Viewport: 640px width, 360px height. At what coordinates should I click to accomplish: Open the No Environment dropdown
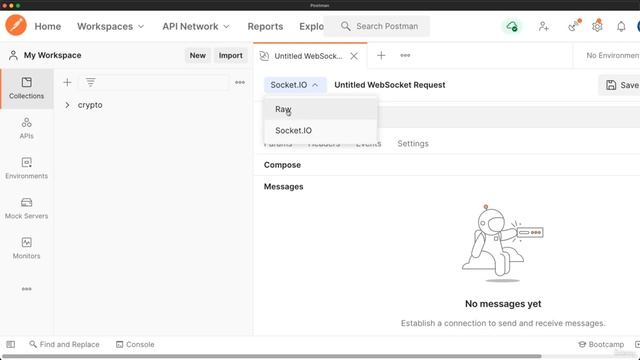pyautogui.click(x=612, y=56)
